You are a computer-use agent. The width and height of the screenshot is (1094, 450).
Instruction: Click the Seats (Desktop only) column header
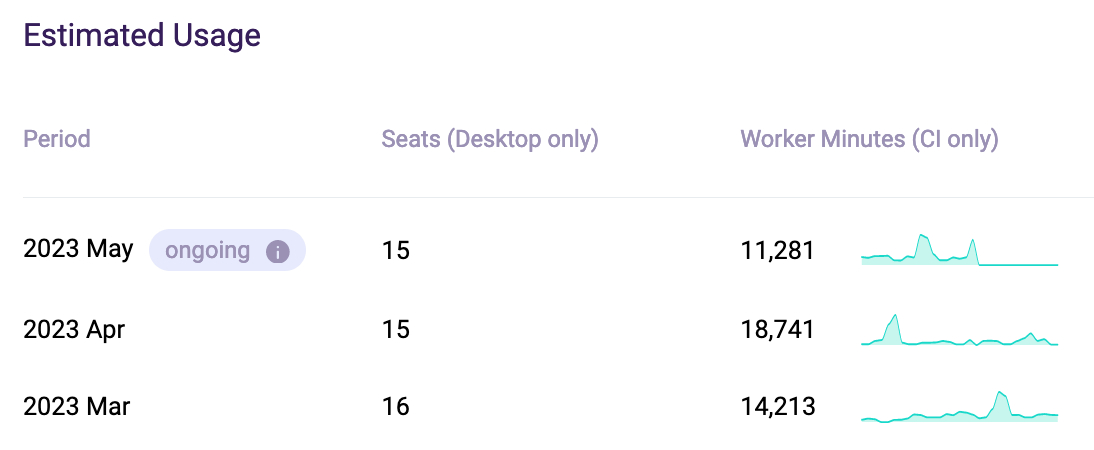[x=490, y=139]
